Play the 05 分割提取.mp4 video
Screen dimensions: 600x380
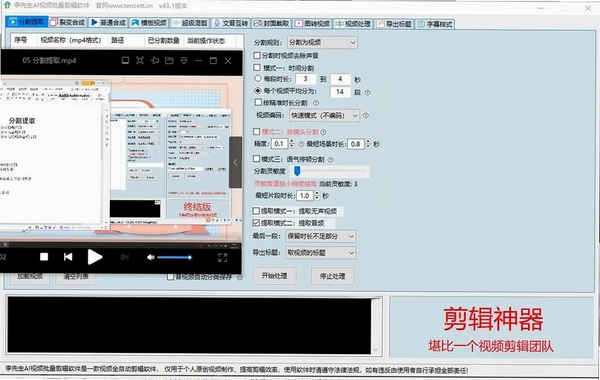95,257
